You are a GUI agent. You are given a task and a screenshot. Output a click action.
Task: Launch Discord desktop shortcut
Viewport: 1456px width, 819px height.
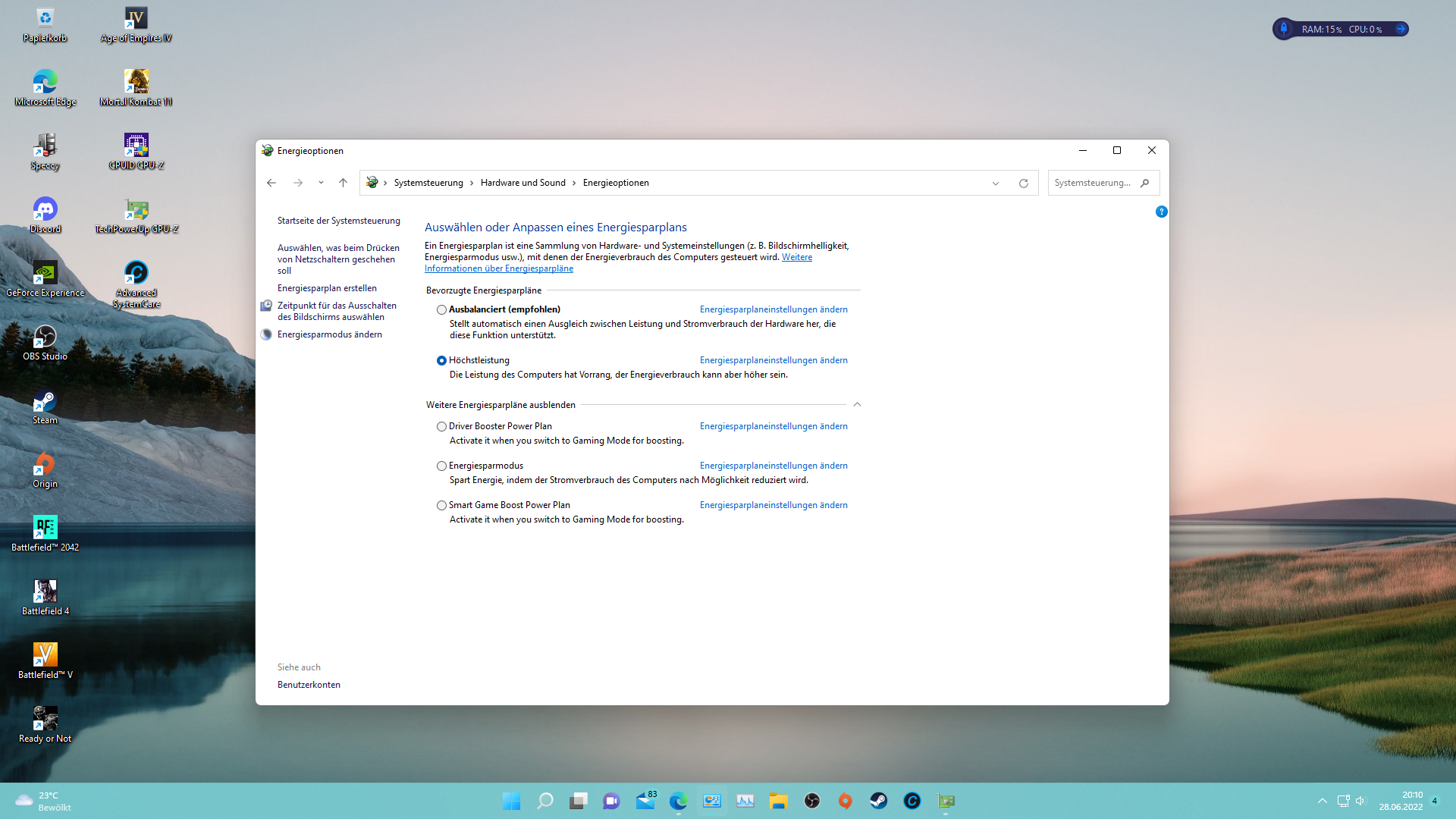point(45,215)
